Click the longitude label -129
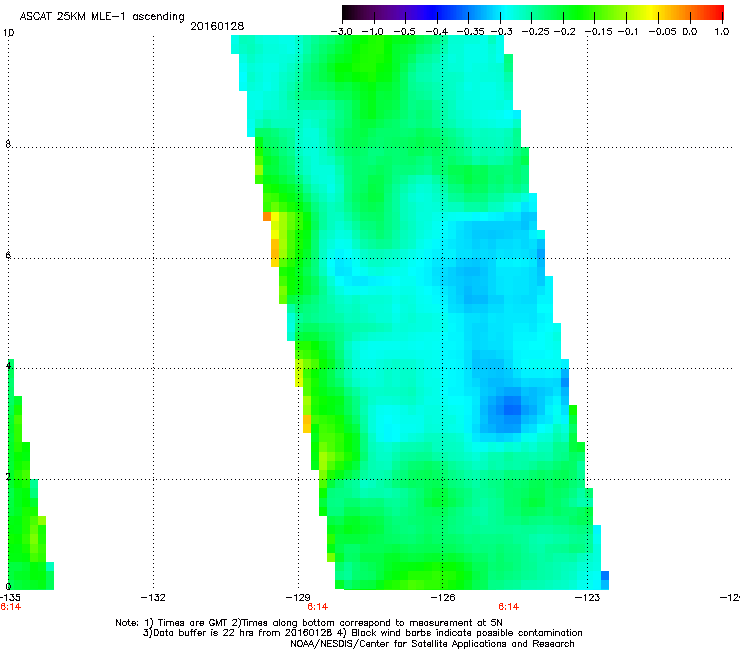The width and height of the screenshot is (740, 650). point(298,598)
